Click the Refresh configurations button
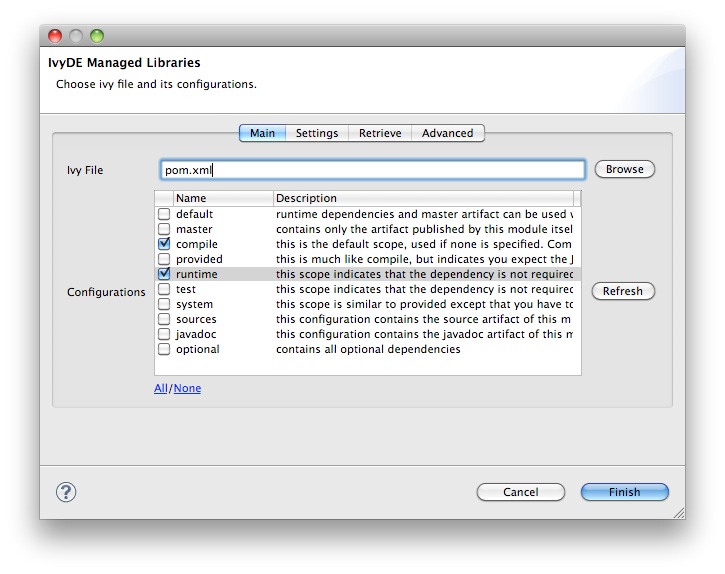 click(623, 291)
